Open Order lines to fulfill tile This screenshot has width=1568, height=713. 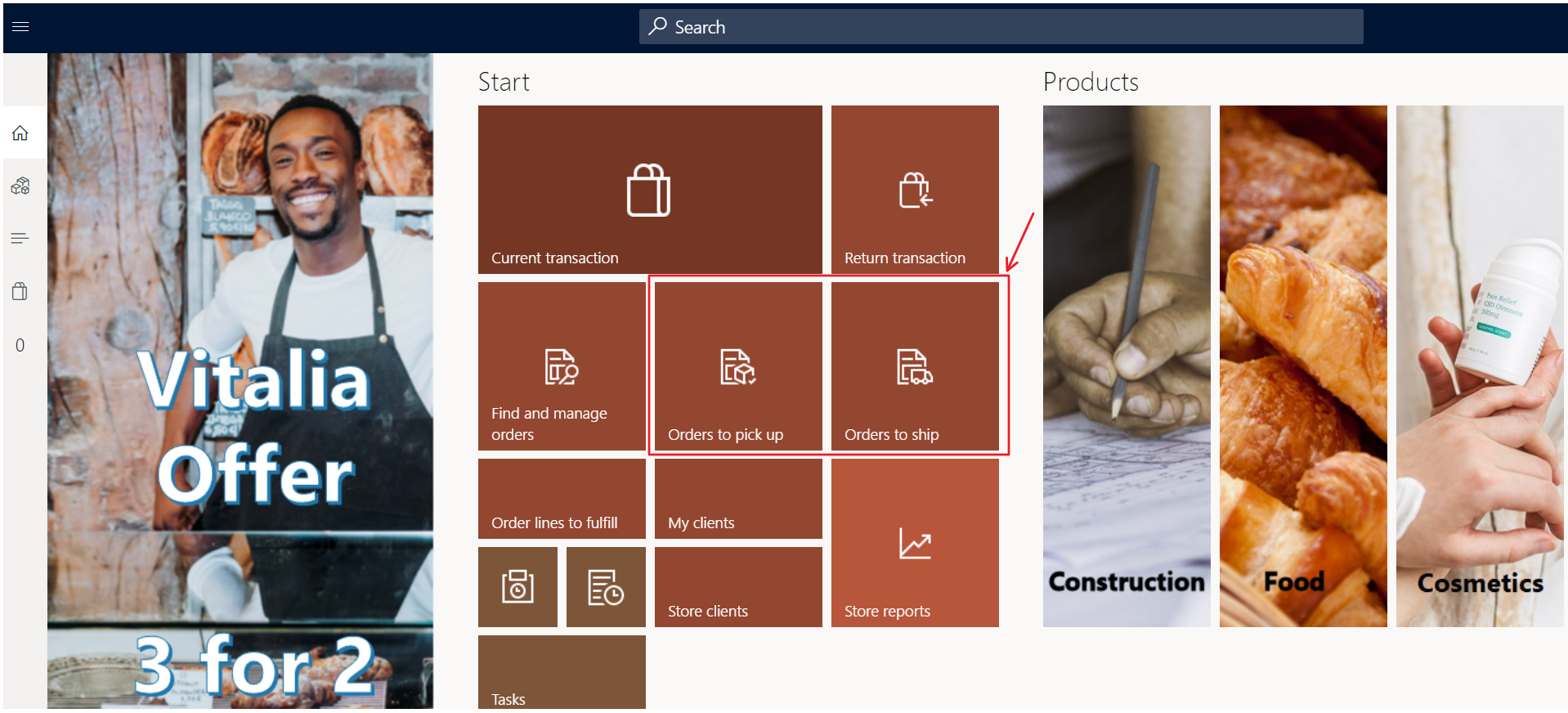pyautogui.click(x=562, y=499)
